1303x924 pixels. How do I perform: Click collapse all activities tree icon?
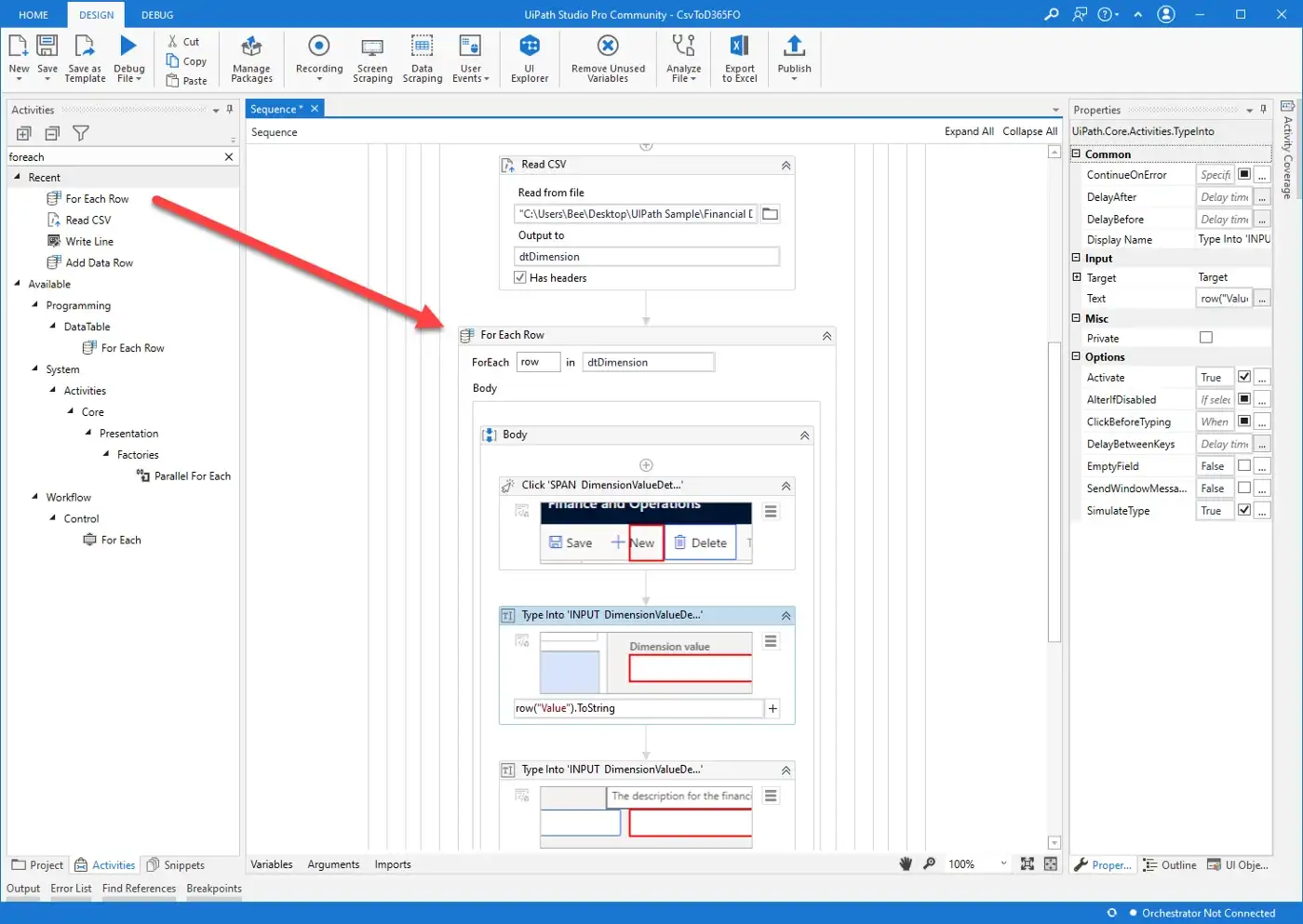(52, 133)
